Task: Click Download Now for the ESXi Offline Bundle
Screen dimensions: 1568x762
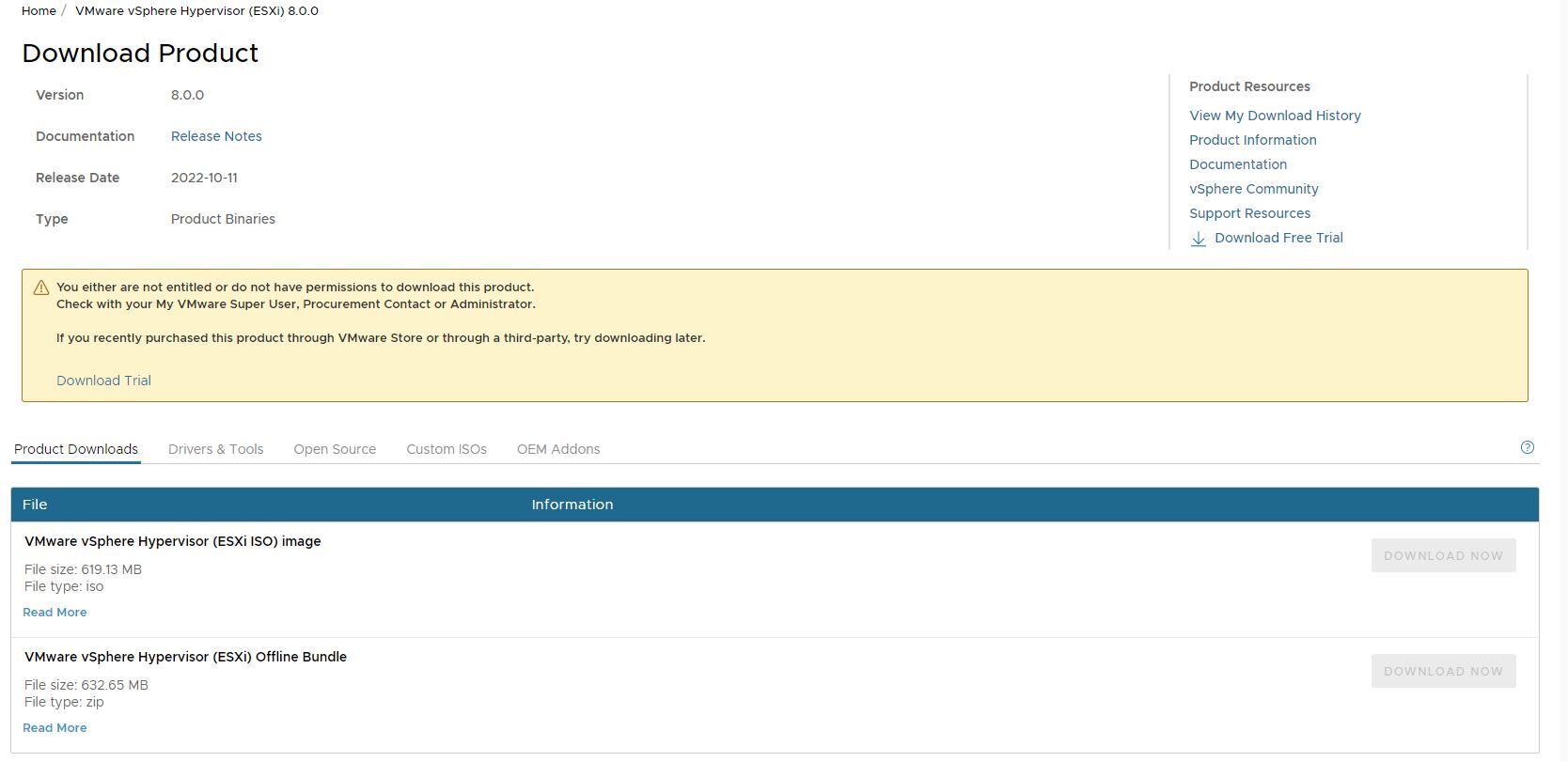Action: click(x=1443, y=671)
